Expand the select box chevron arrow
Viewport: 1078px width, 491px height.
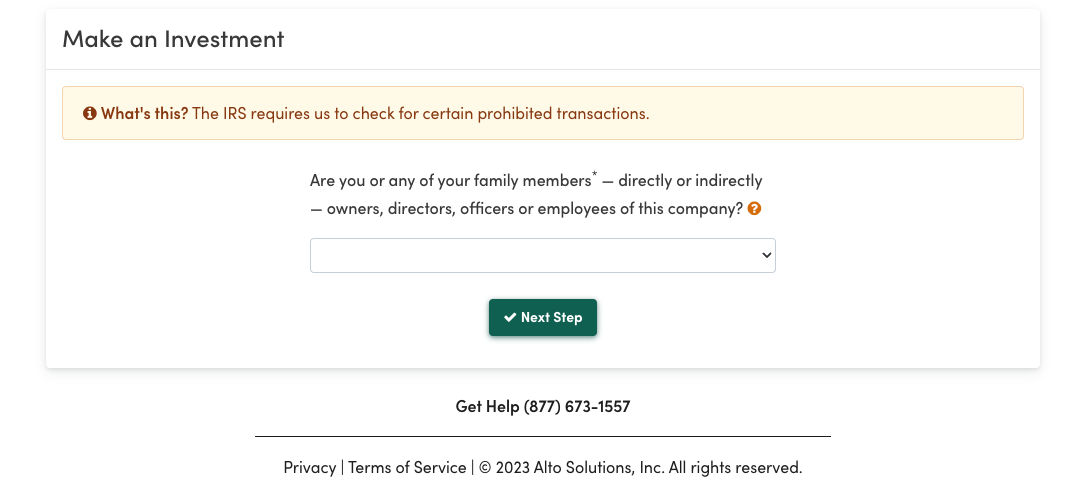pos(767,255)
